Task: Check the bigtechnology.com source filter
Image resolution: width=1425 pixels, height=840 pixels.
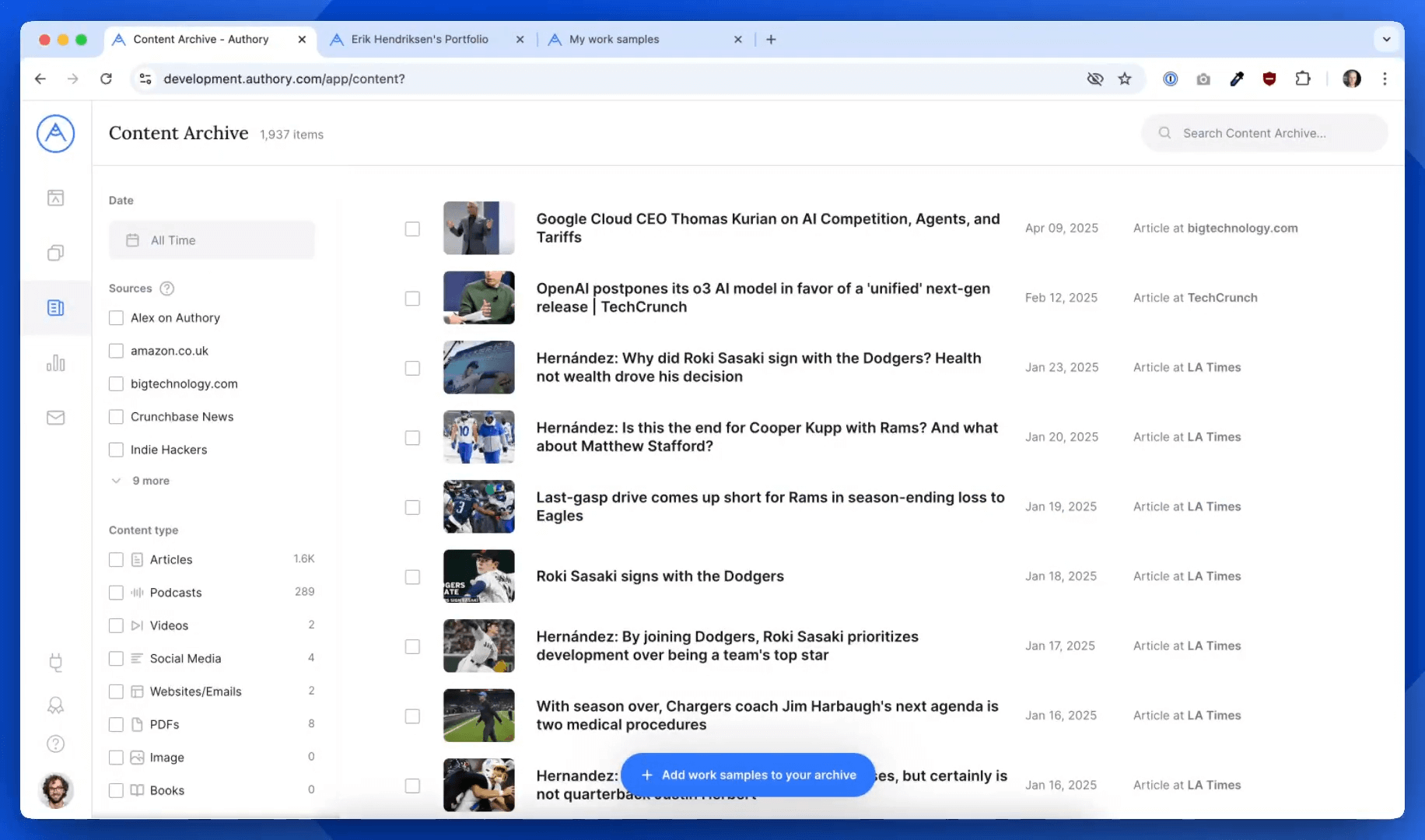Action: pyautogui.click(x=116, y=383)
